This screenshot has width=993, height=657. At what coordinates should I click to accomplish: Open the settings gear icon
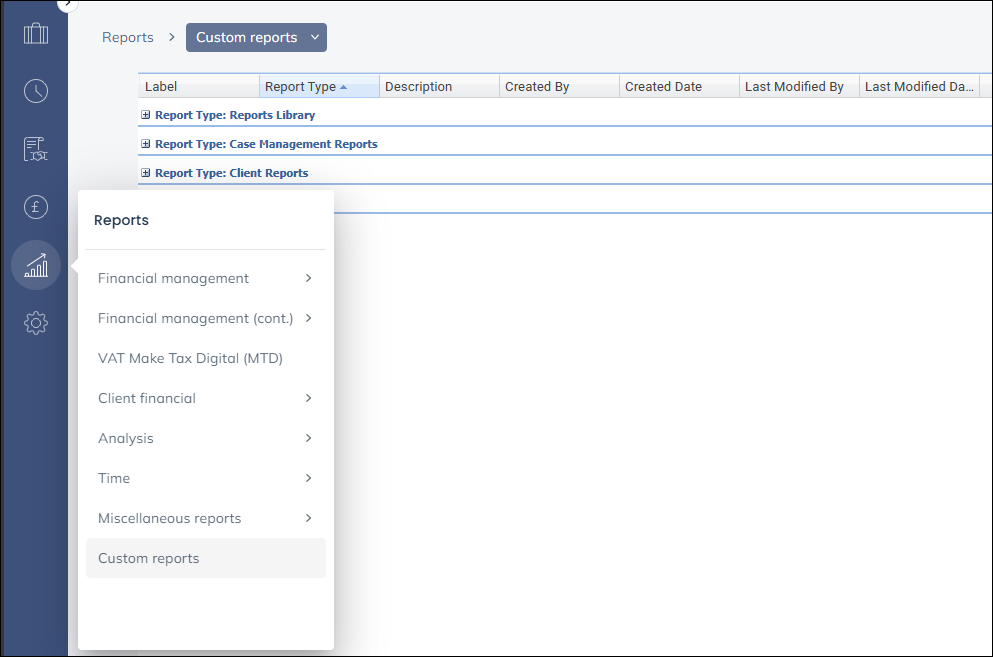click(36, 323)
